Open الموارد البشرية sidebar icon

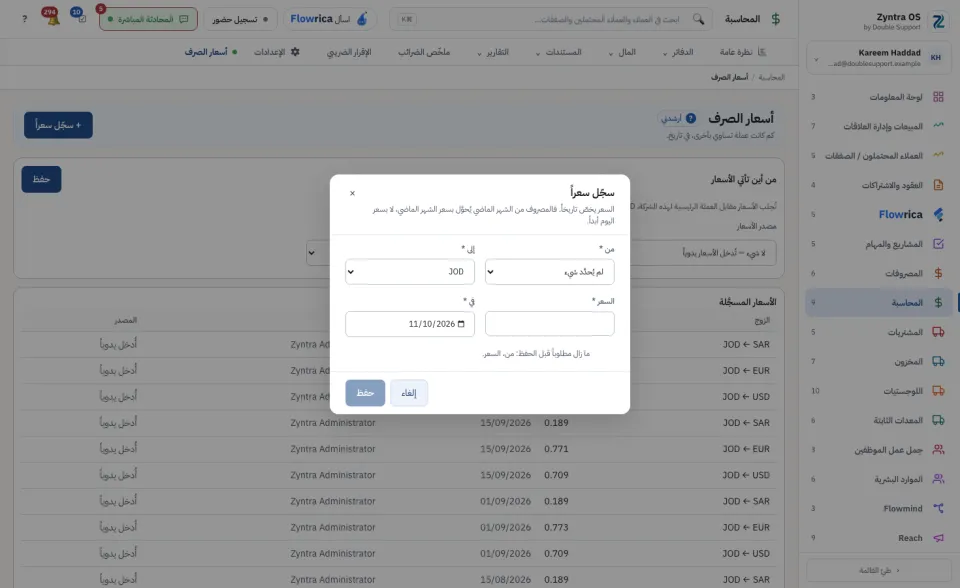[938, 479]
